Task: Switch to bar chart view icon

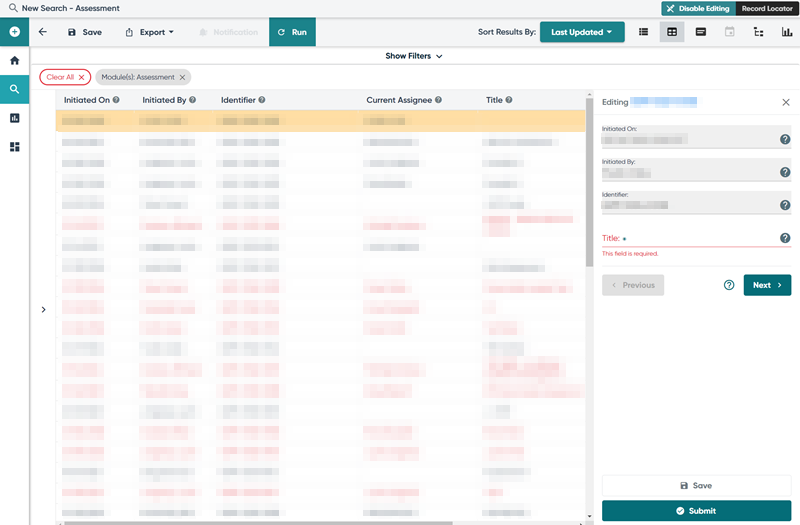Action: (787, 32)
